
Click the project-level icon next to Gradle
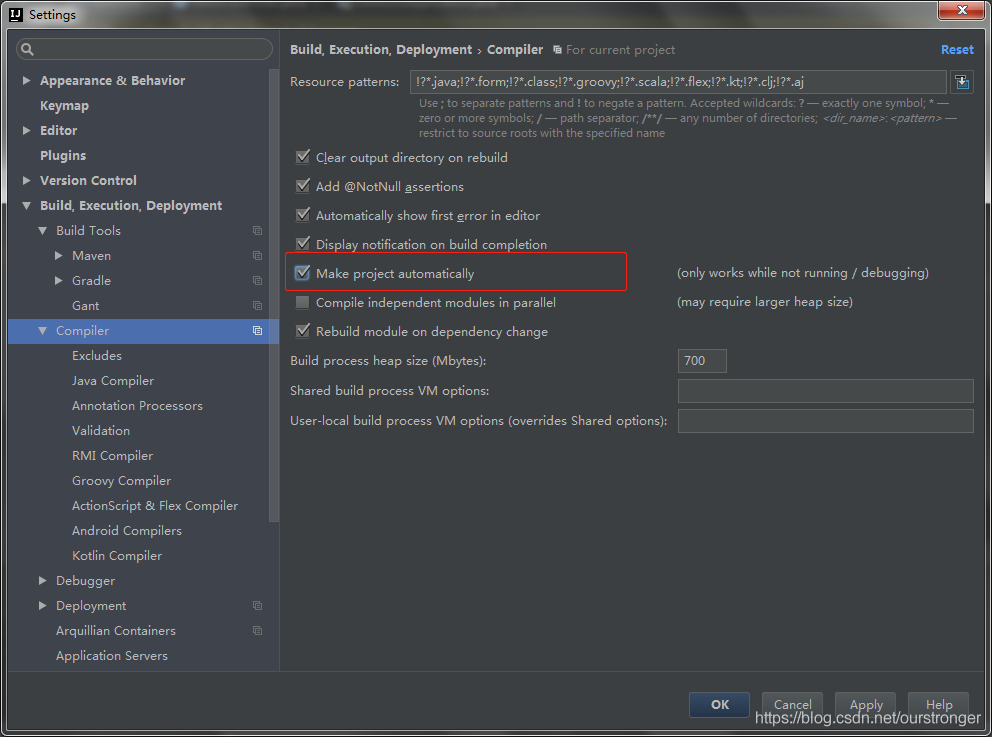tap(257, 280)
